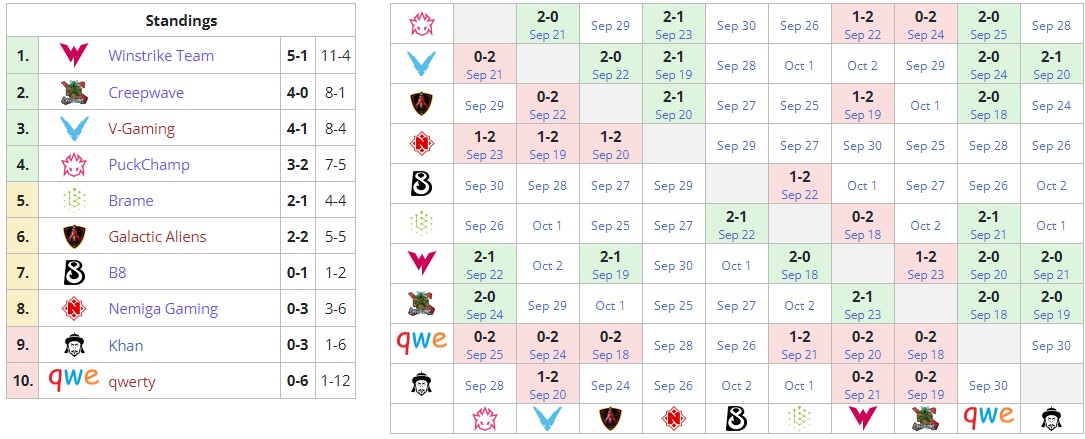Click the V-Gaming logo in Standings table
This screenshot has width=1085, height=439.
tap(73, 129)
